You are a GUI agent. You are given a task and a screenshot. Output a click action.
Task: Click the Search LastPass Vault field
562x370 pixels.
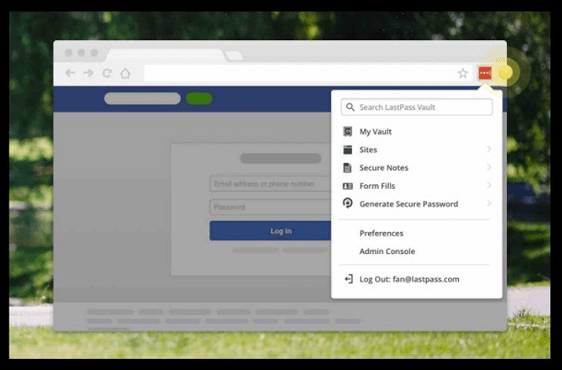(416, 107)
